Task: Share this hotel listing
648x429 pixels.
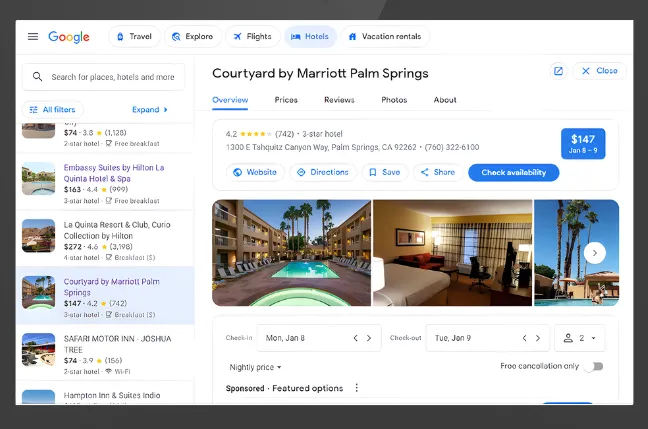Action: (437, 172)
